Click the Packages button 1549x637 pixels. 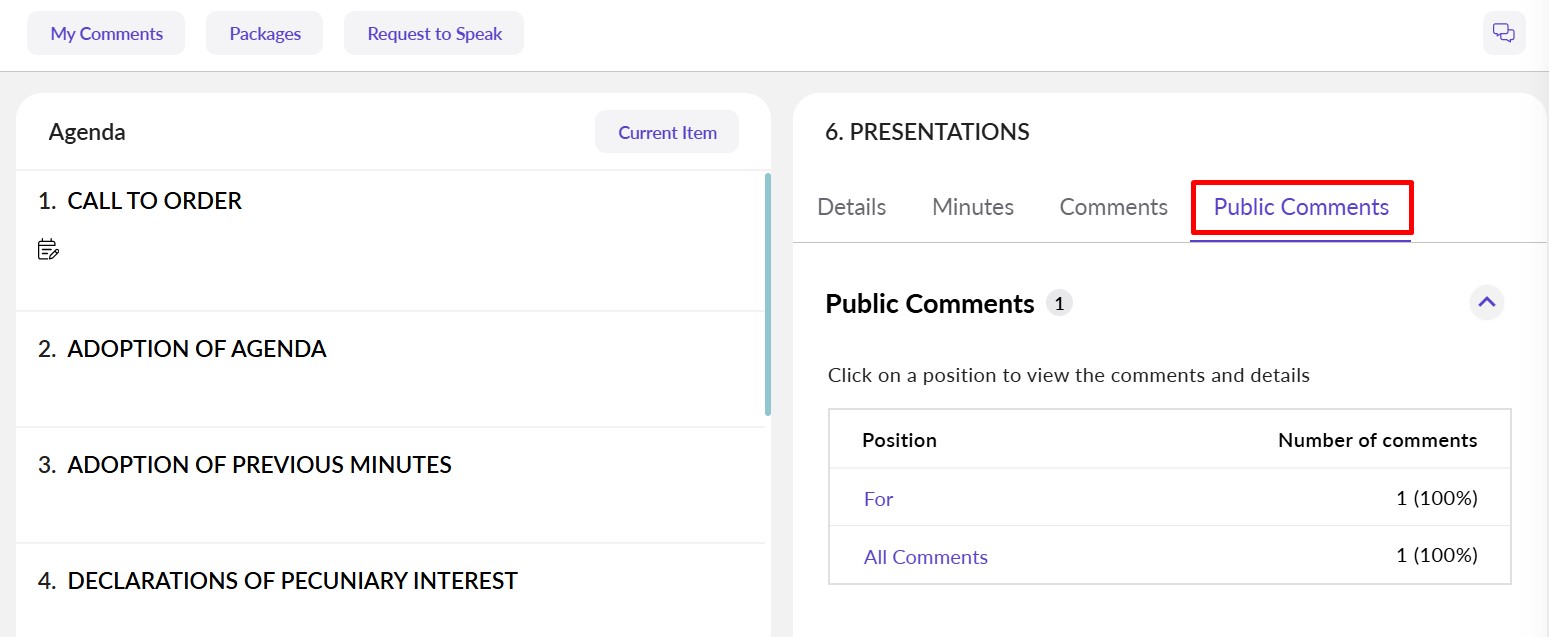[x=265, y=34]
